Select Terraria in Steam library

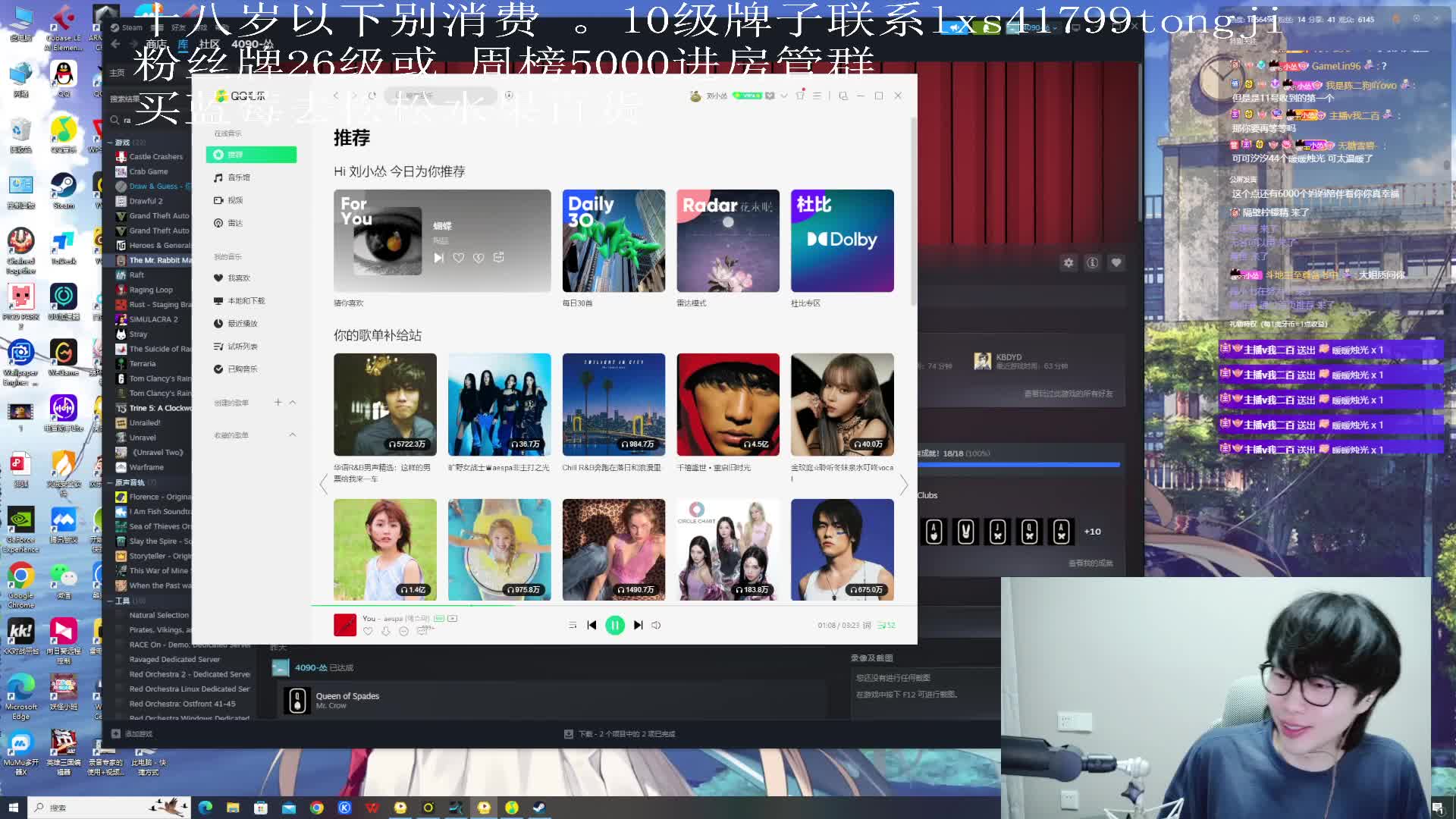point(143,364)
